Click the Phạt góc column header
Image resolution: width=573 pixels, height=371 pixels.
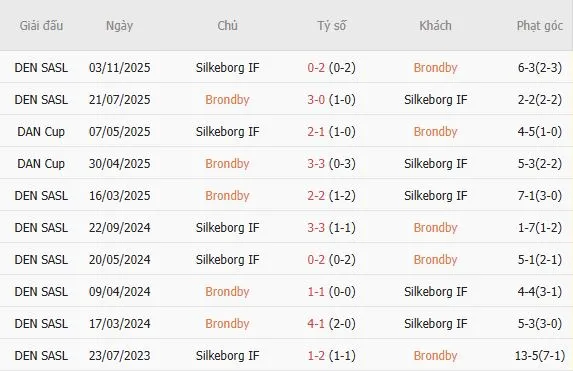coord(540,26)
